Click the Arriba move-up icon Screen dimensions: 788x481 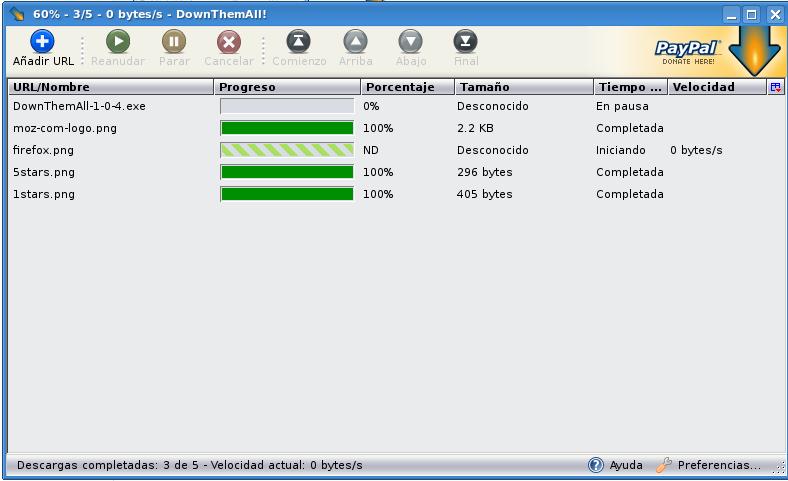click(355, 41)
